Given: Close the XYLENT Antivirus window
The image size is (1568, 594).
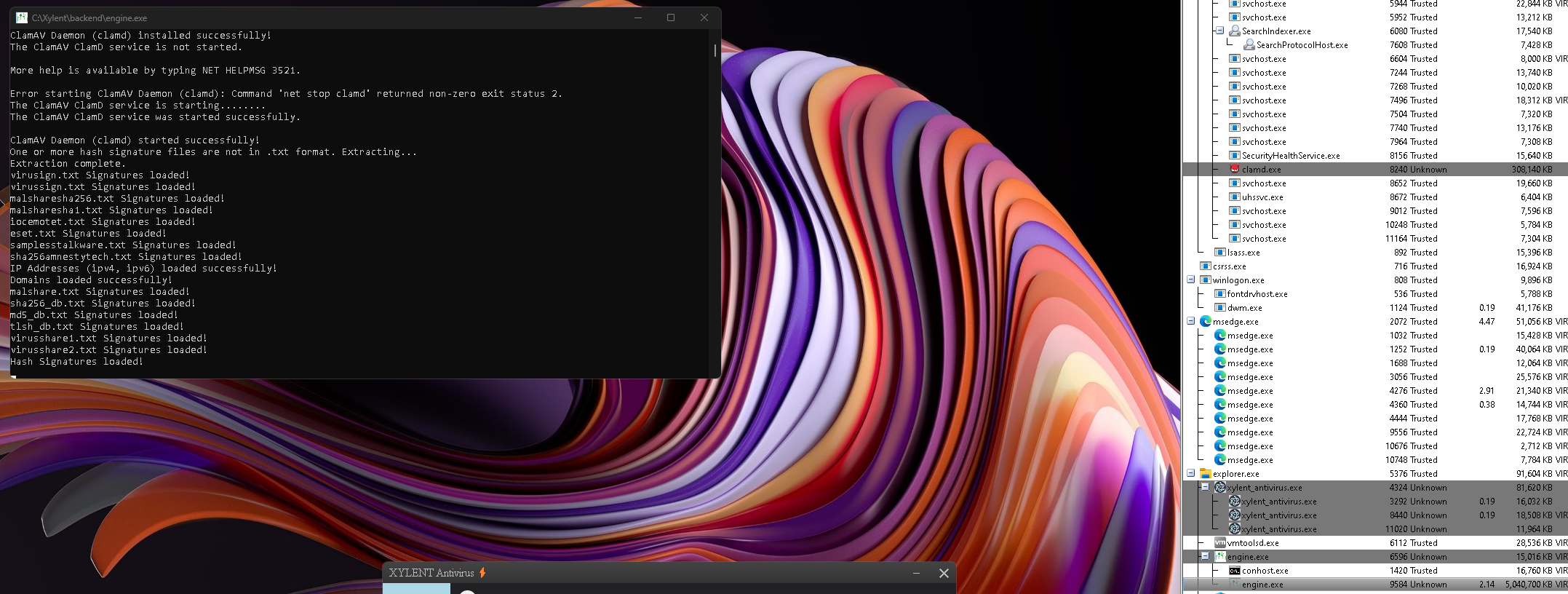Looking at the screenshot, I should click(x=944, y=573).
